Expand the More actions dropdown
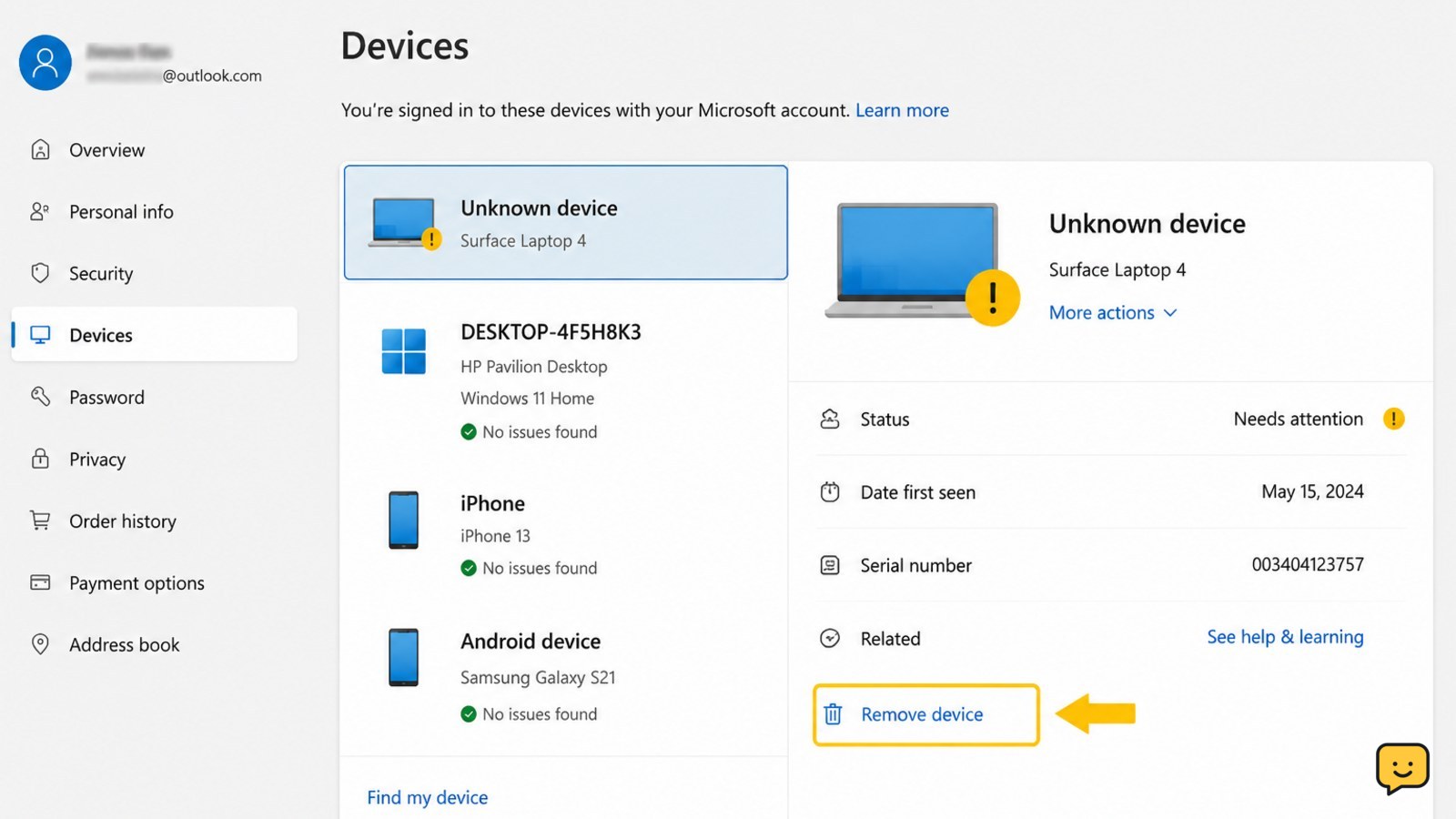 pos(1113,312)
